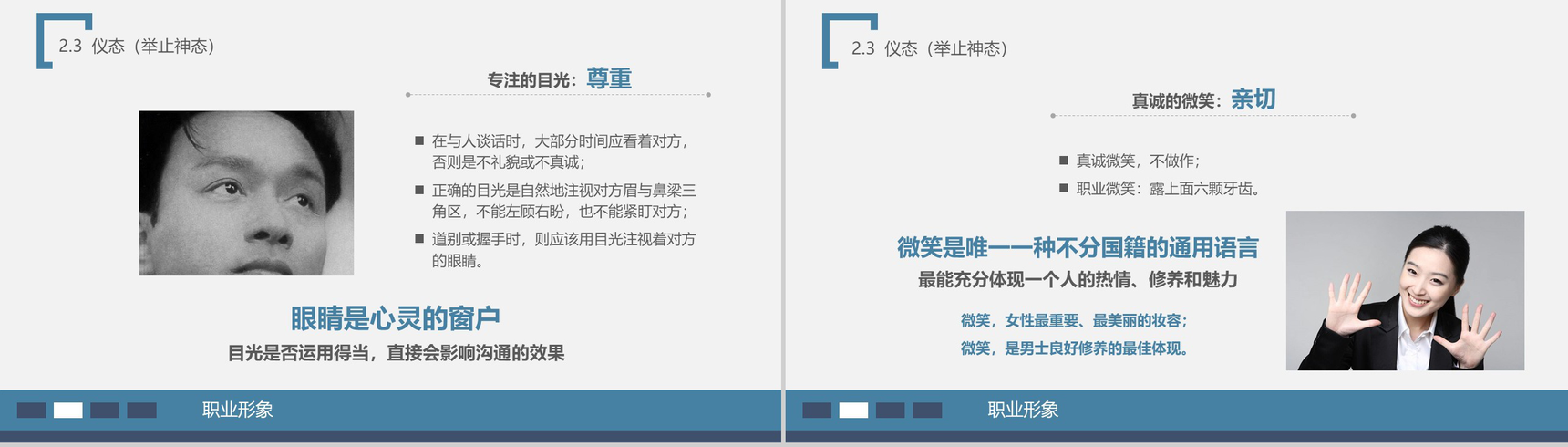
Task: Click the smiling woman photo
Action: point(1405,291)
